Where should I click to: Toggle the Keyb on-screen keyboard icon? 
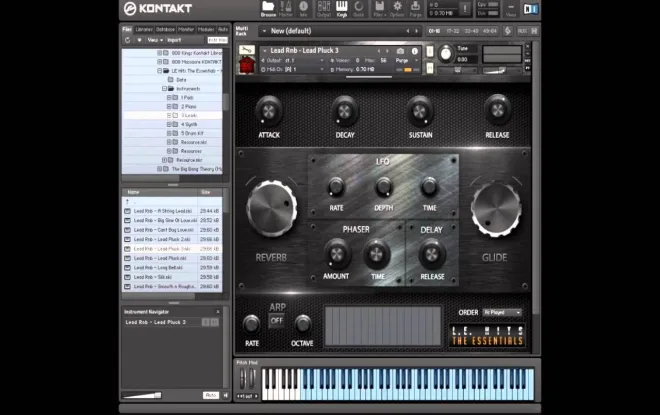click(341, 9)
